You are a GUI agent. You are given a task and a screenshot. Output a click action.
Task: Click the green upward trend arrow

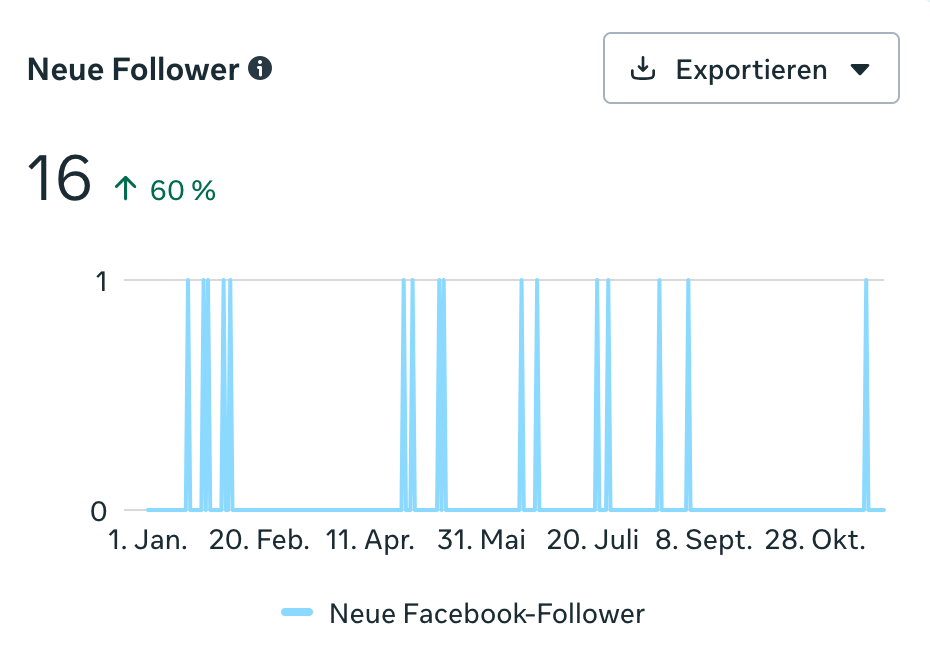coord(126,189)
